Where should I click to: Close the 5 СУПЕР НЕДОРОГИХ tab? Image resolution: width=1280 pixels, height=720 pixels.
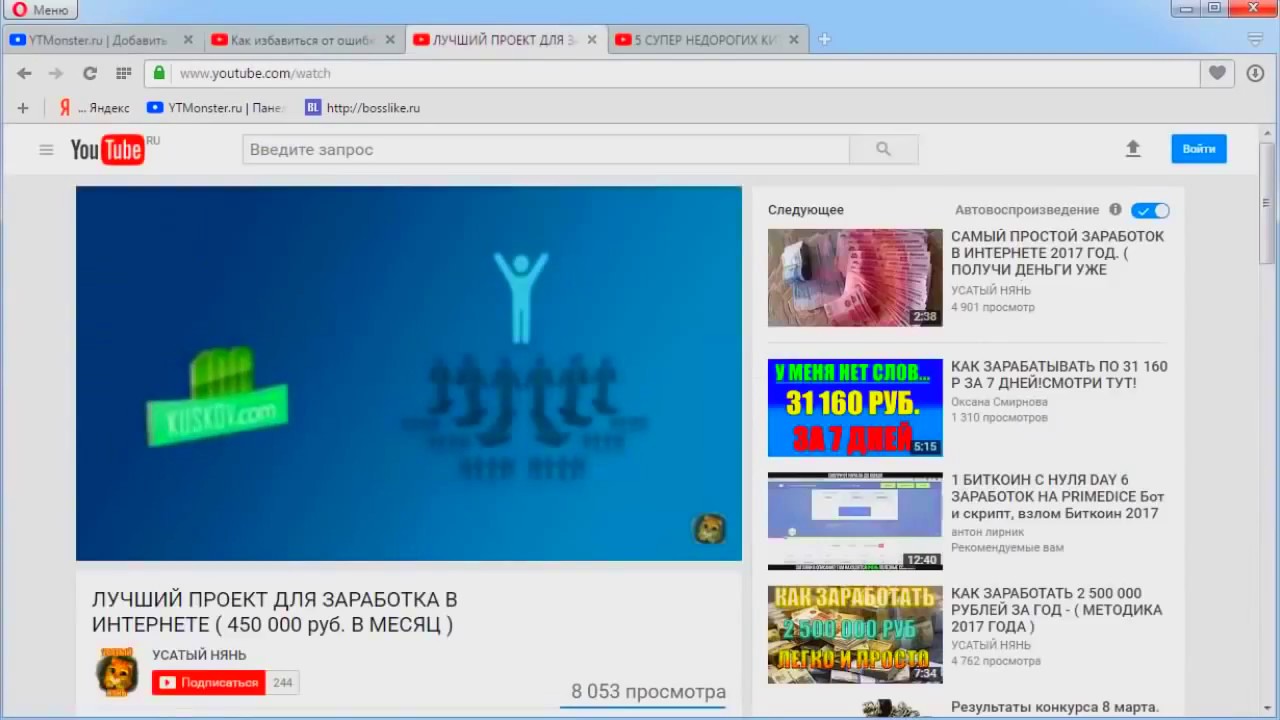point(794,40)
